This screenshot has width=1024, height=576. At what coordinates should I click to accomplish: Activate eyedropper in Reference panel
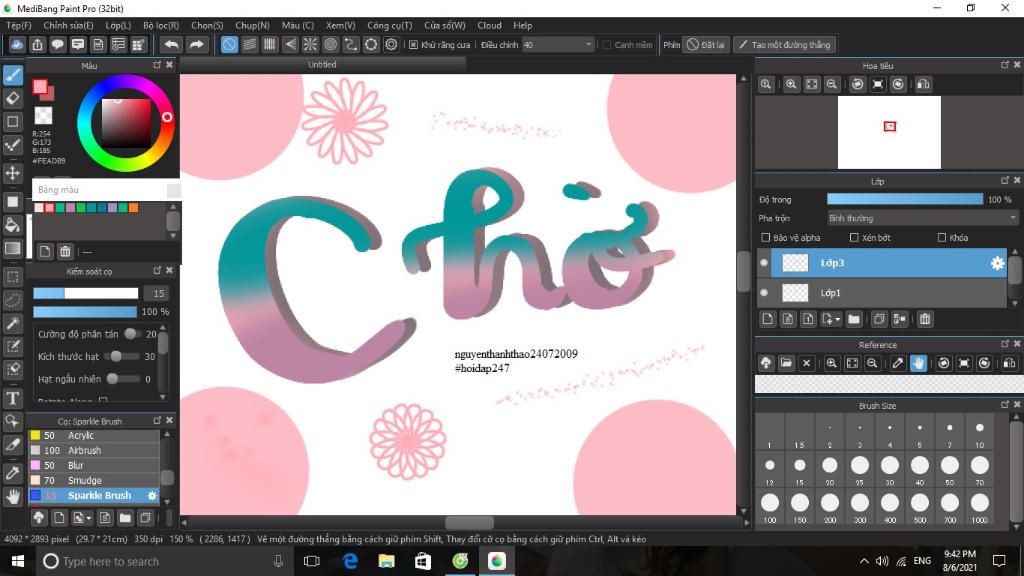[898, 363]
